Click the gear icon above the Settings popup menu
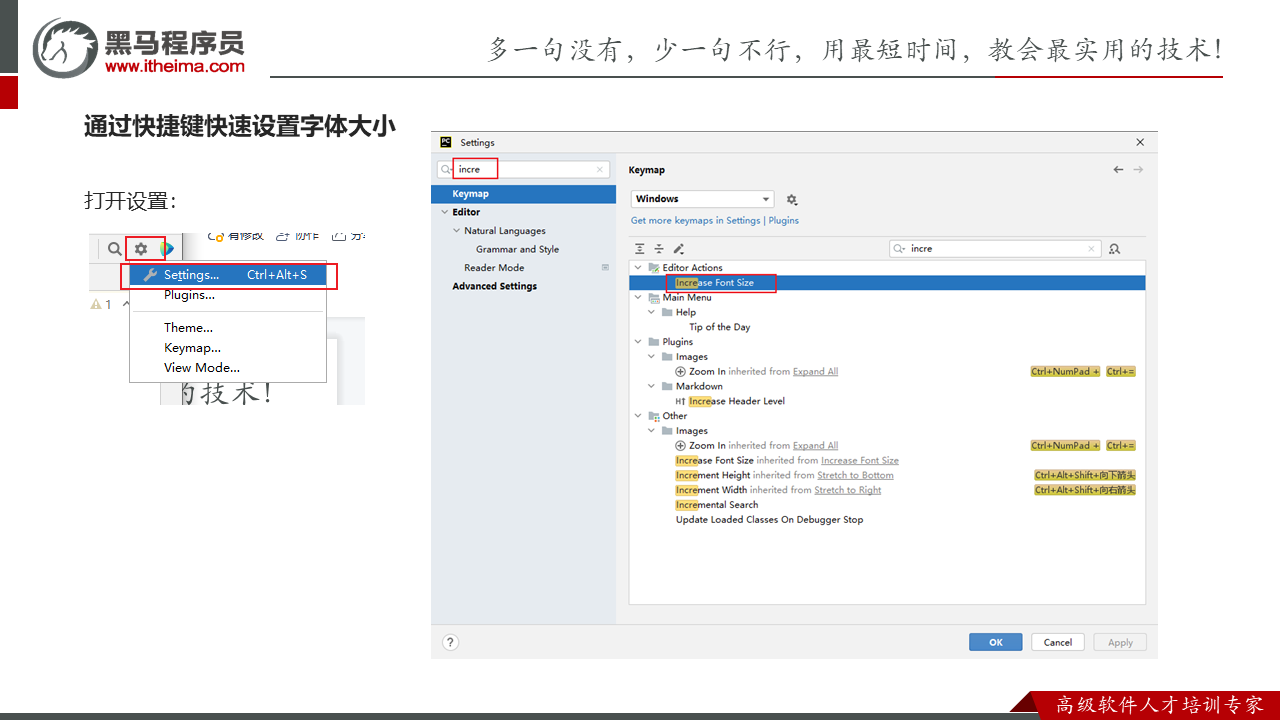This screenshot has width=1280, height=720. coord(141,248)
